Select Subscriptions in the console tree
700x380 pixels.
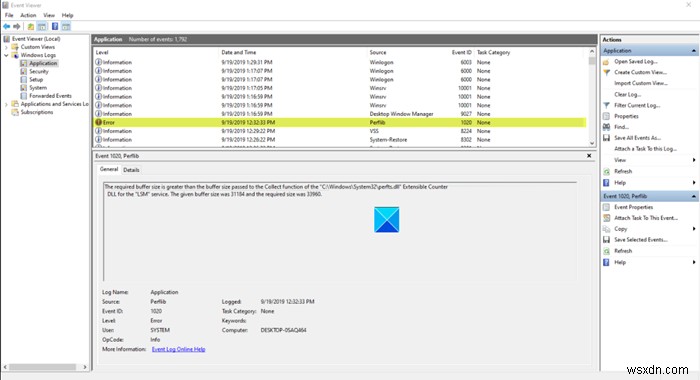pyautogui.click(x=37, y=113)
